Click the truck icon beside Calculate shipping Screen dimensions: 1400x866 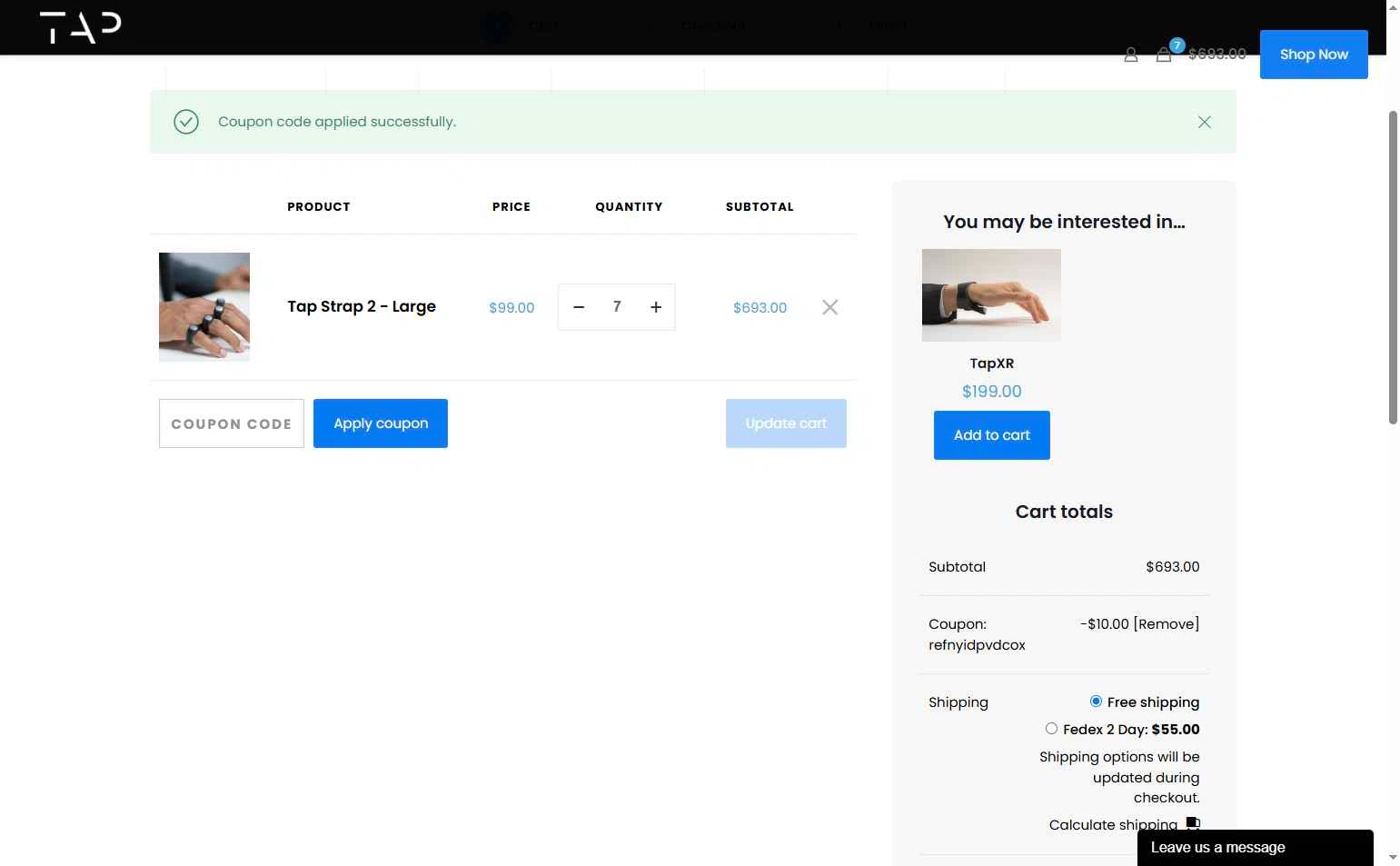(x=1193, y=823)
